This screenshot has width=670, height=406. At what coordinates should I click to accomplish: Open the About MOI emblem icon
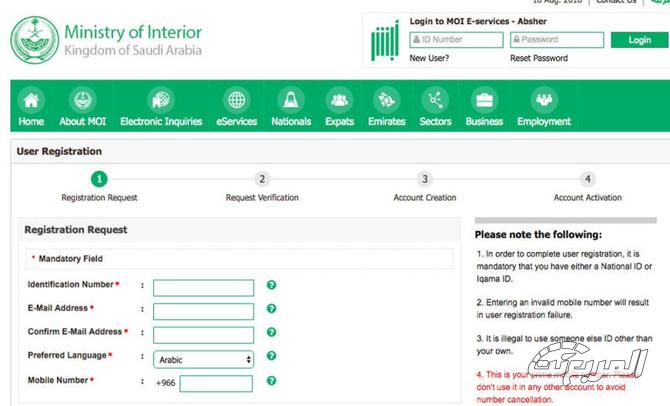(84, 100)
